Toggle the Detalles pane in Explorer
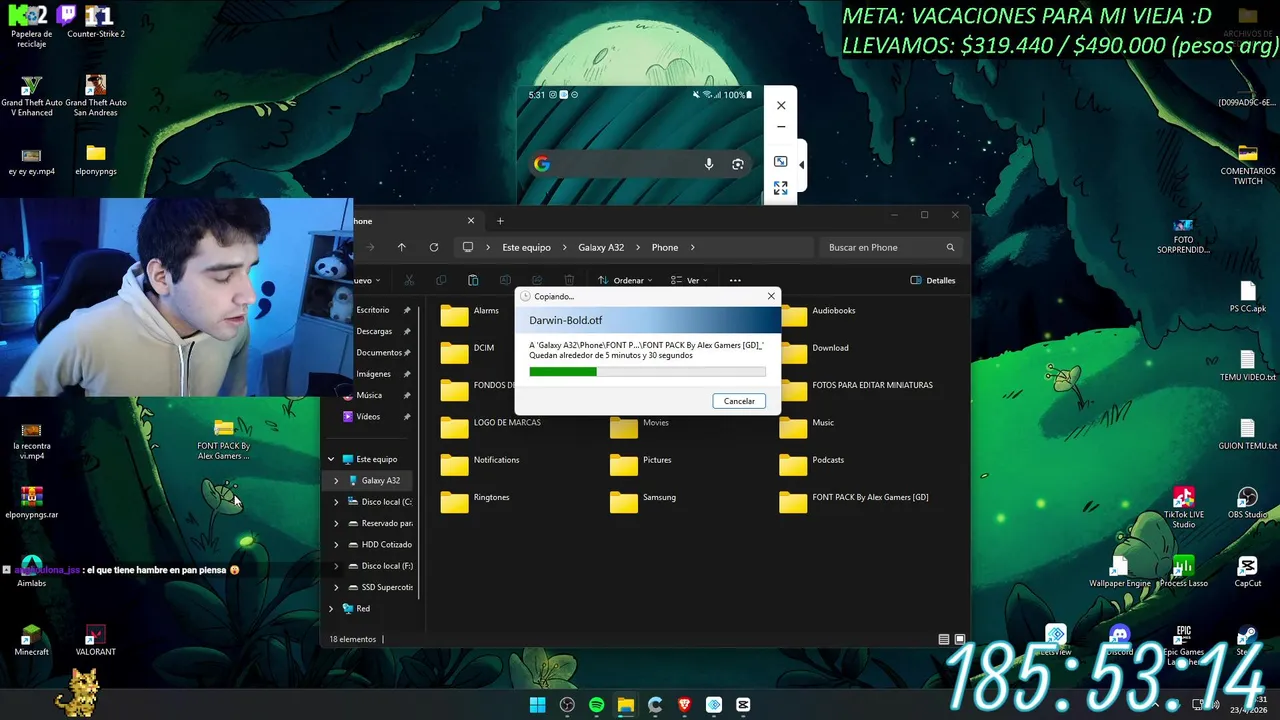 [932, 280]
